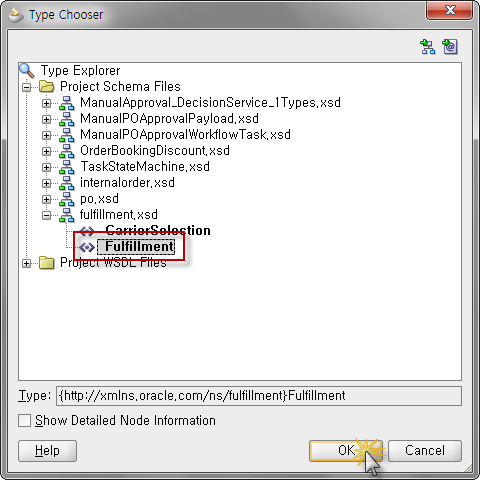Select fulfillment.xsd label
Screen dimensions: 480x480
[119, 215]
